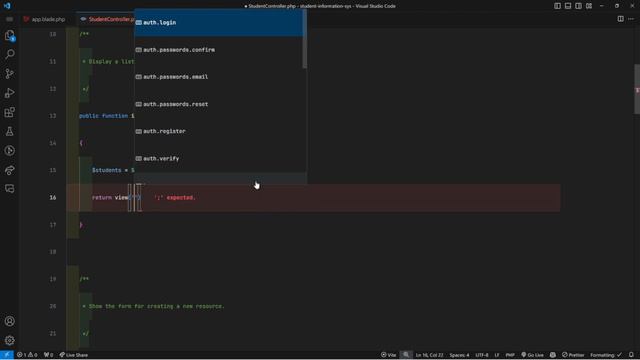Toggle the bottom panel layout icon
This screenshot has width=640, height=360.
(x=568, y=6)
